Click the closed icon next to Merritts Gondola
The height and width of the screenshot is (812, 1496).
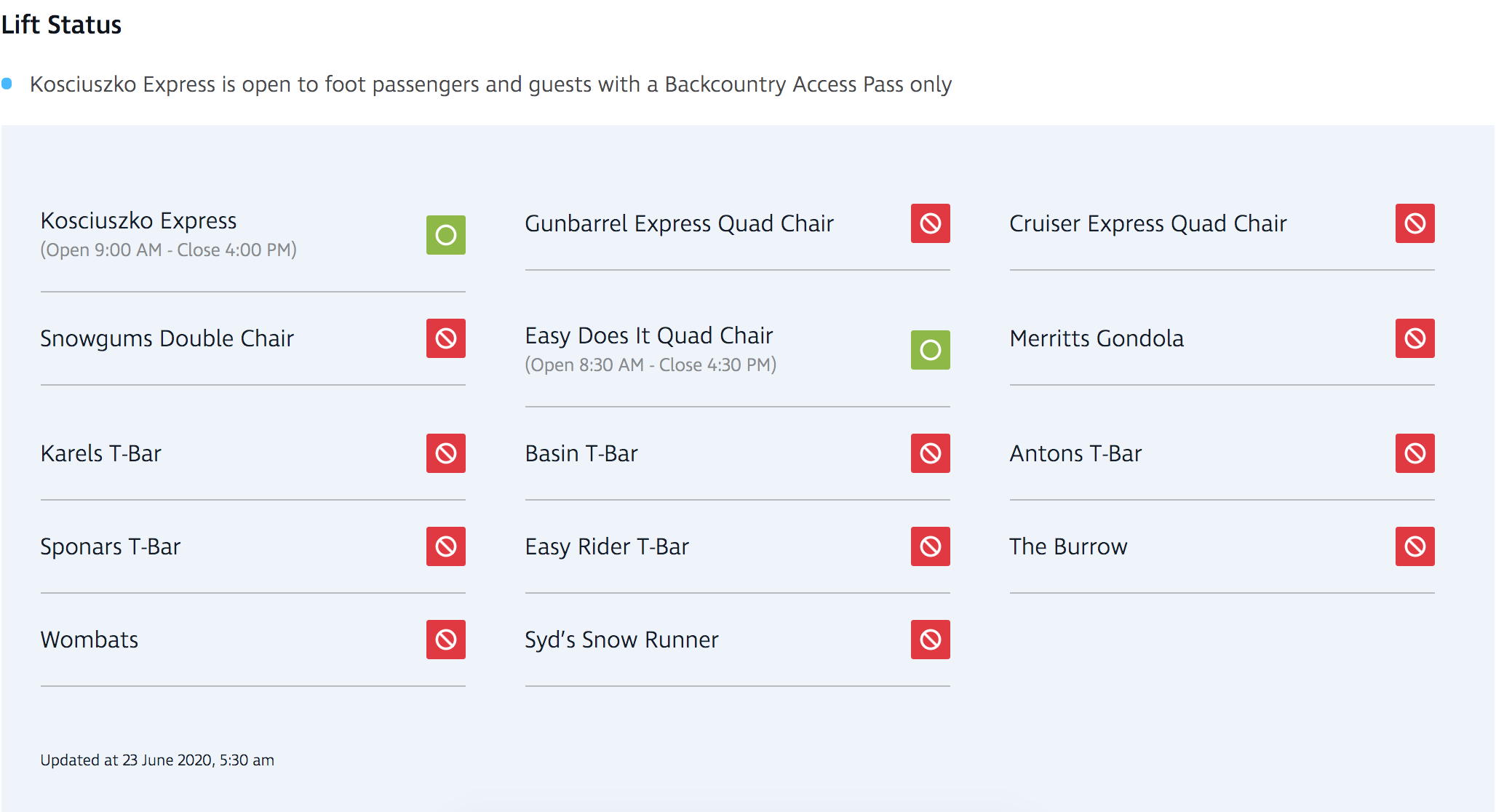(1415, 338)
